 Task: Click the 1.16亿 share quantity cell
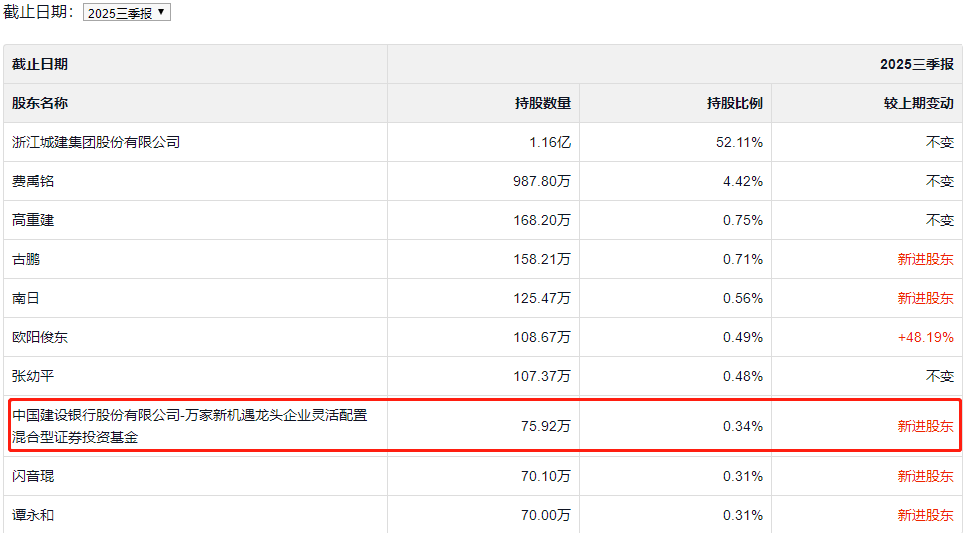coord(550,142)
